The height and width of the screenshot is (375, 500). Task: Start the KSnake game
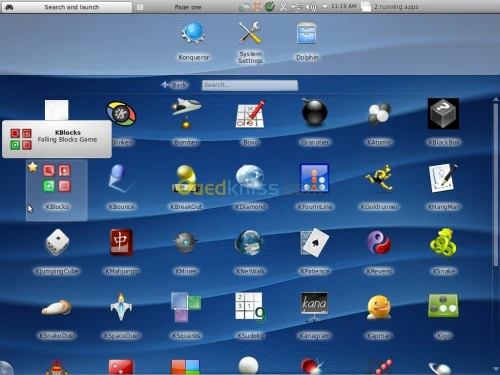tap(444, 252)
